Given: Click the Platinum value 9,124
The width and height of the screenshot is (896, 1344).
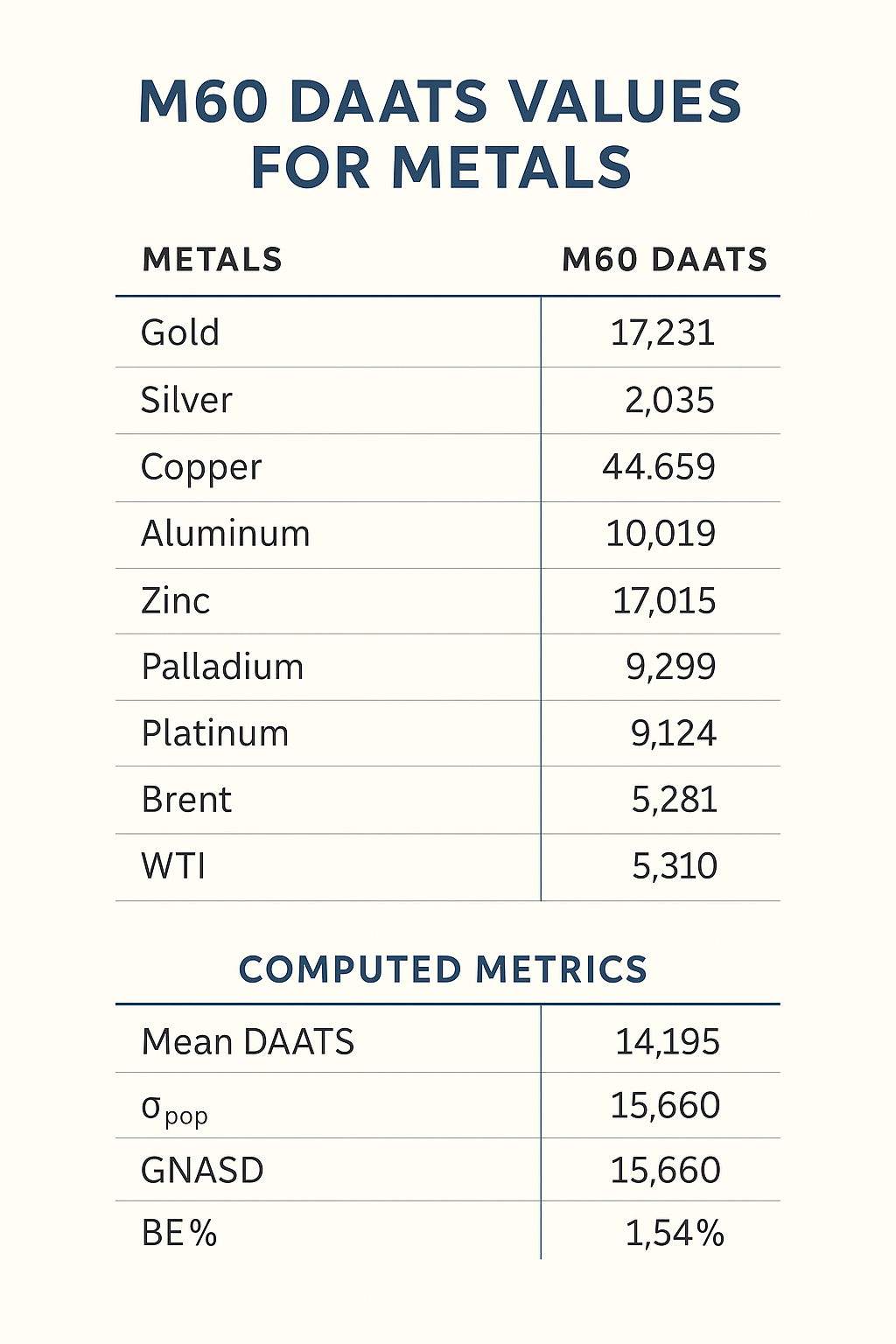Looking at the screenshot, I should click(x=673, y=733).
